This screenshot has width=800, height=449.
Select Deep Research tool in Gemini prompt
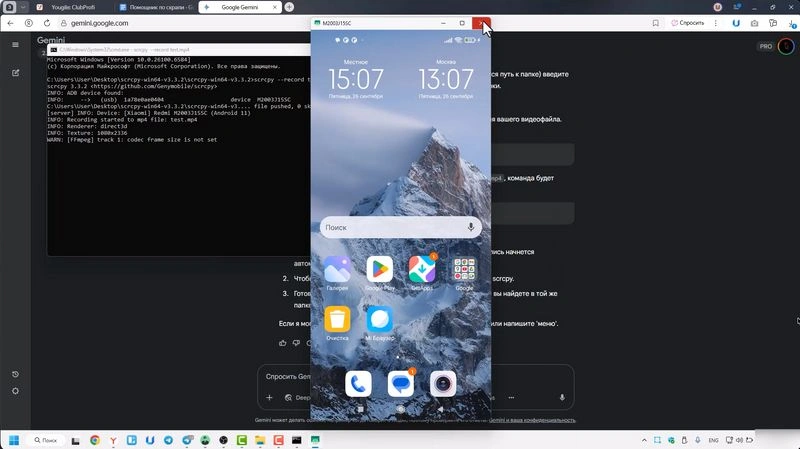pos(297,397)
